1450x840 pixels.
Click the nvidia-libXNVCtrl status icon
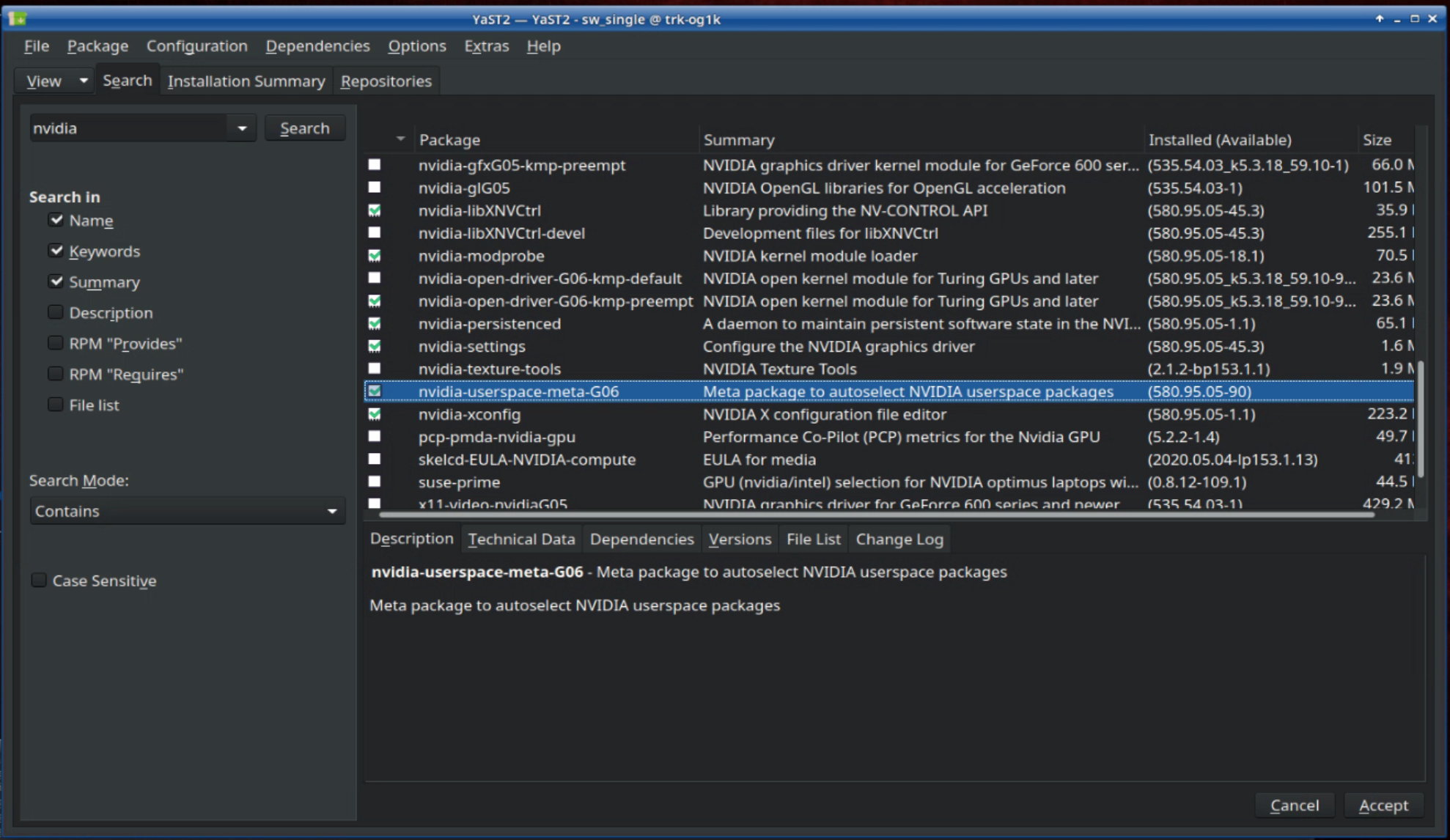pyautogui.click(x=375, y=210)
